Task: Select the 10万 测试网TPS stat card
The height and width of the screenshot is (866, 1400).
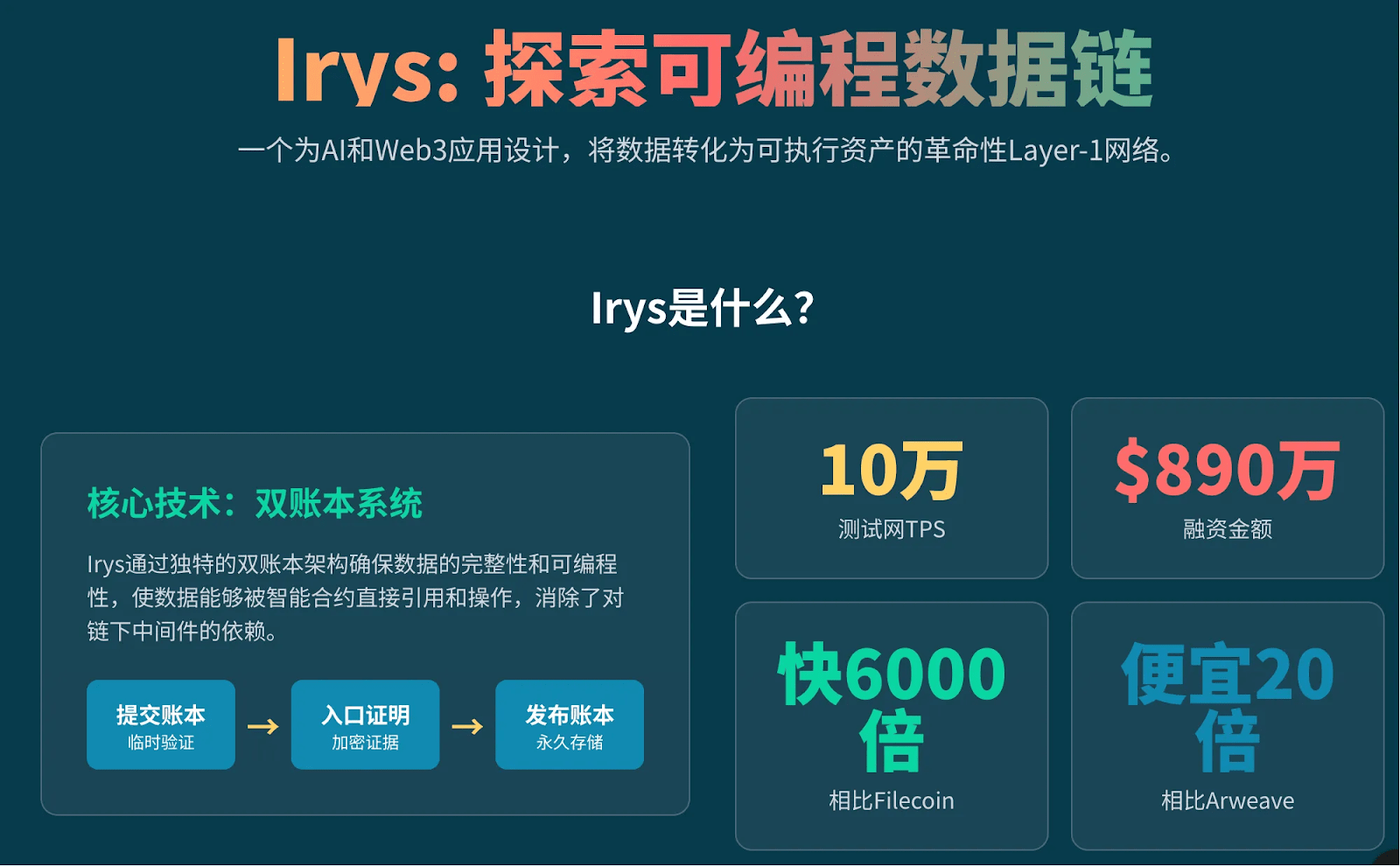Action: [x=892, y=488]
